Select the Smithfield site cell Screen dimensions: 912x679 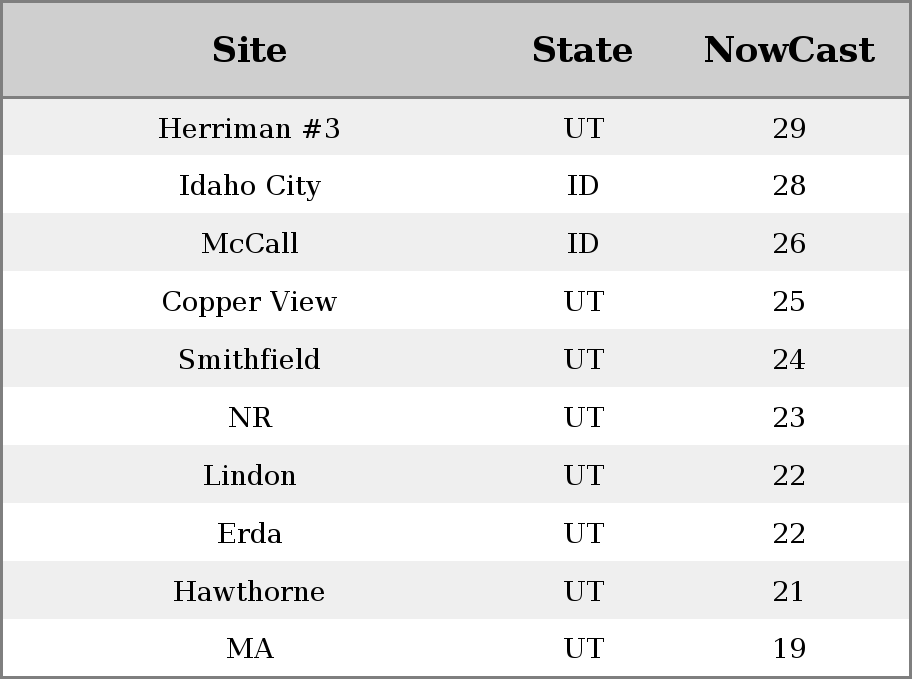pos(249,359)
